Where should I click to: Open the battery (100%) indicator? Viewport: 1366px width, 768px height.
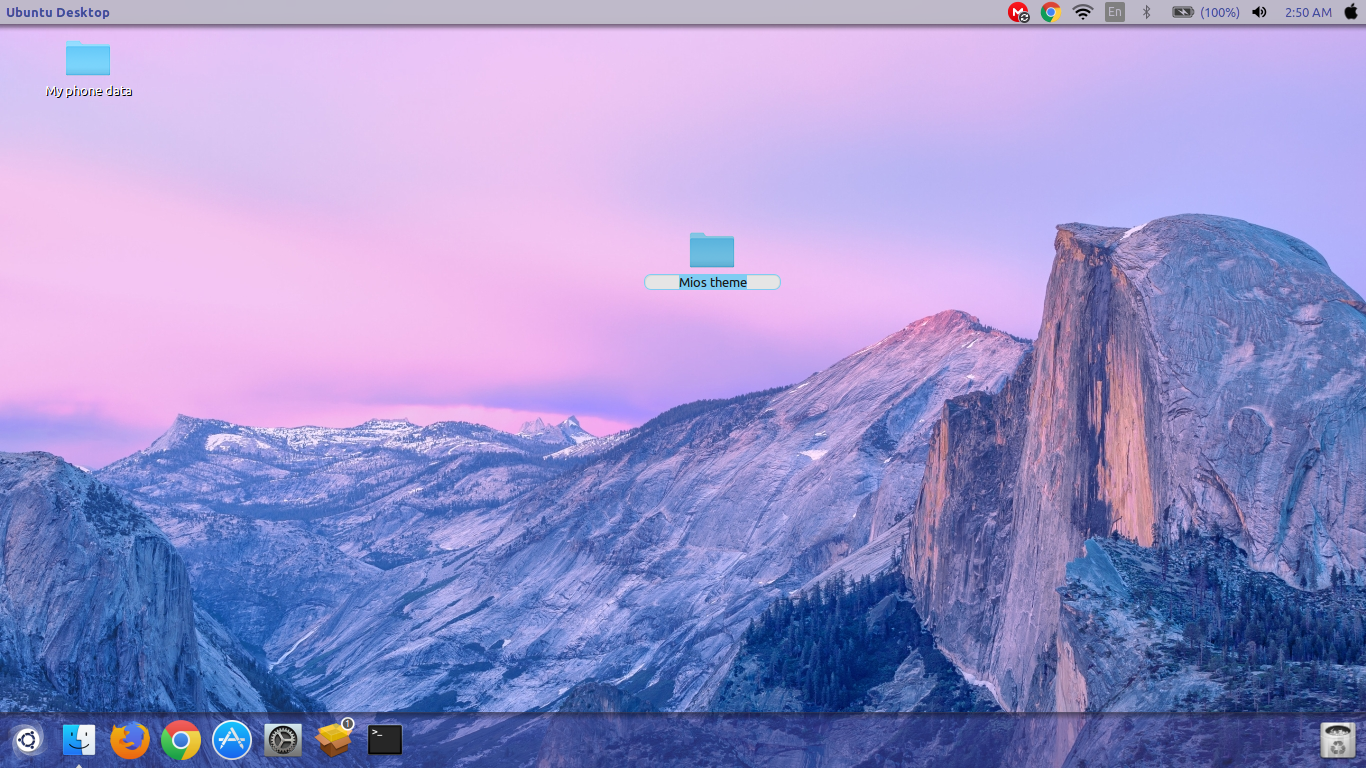tap(1206, 12)
